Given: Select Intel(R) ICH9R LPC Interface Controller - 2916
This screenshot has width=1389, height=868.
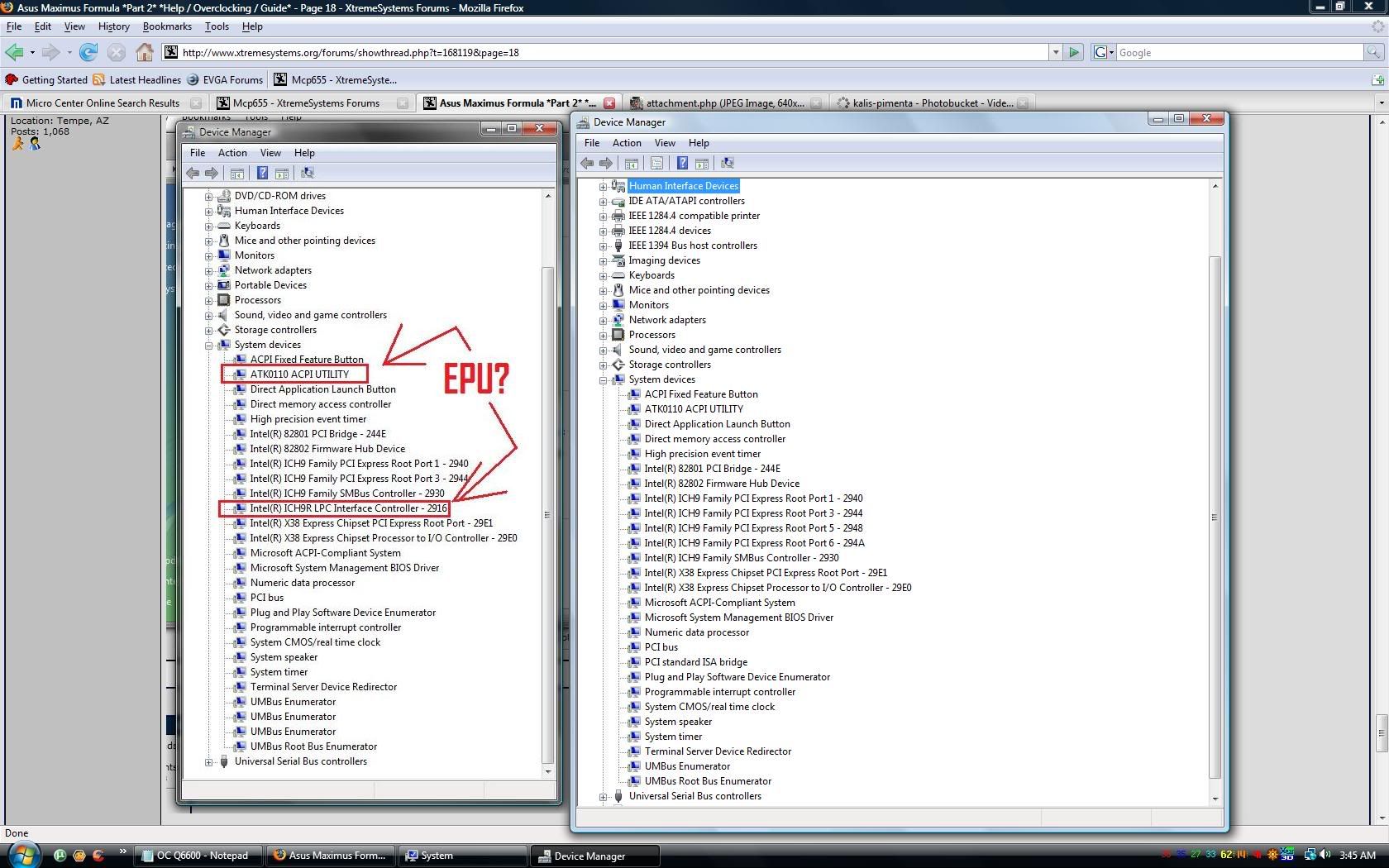Looking at the screenshot, I should (x=348, y=508).
